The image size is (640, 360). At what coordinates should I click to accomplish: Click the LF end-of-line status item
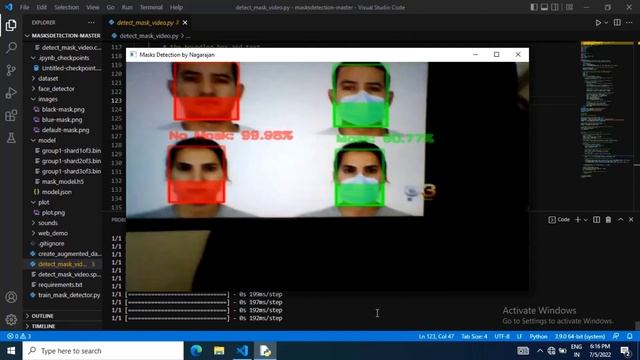[520, 336]
